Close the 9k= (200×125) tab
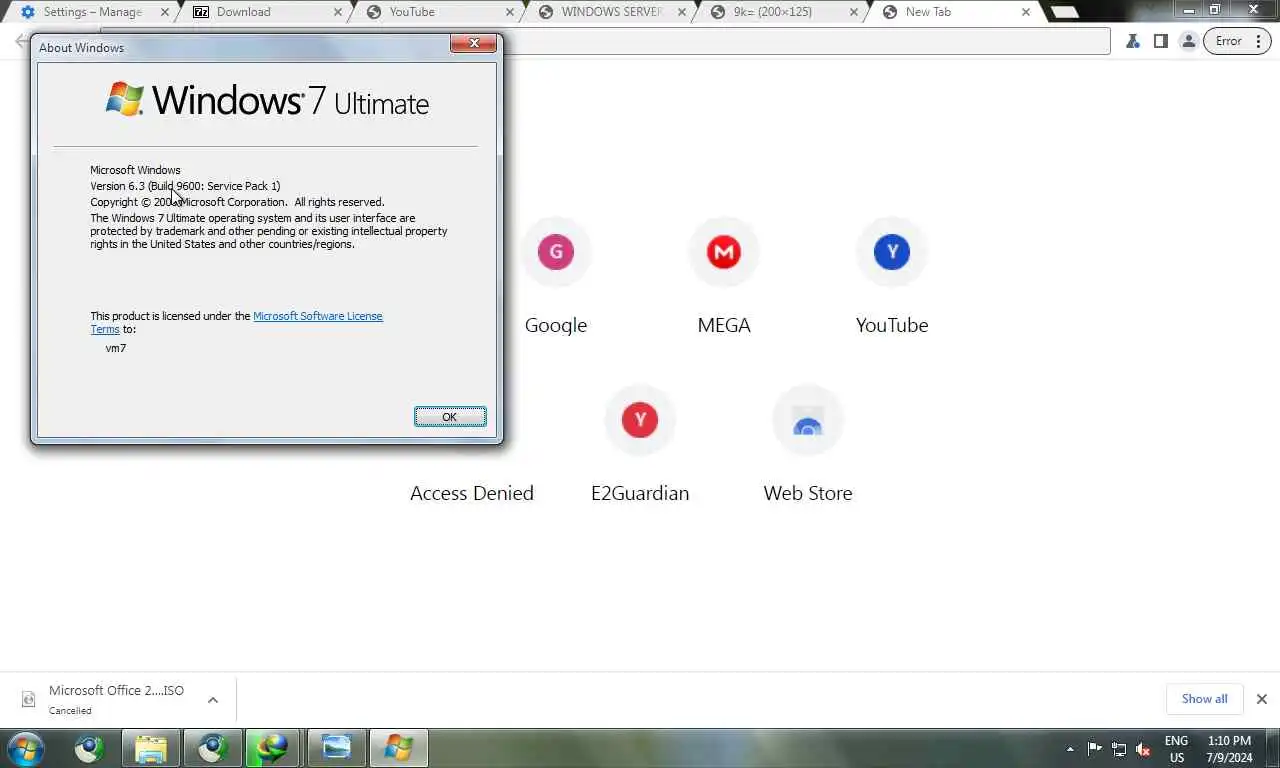Image resolution: width=1280 pixels, height=768 pixels. pyautogui.click(x=854, y=12)
